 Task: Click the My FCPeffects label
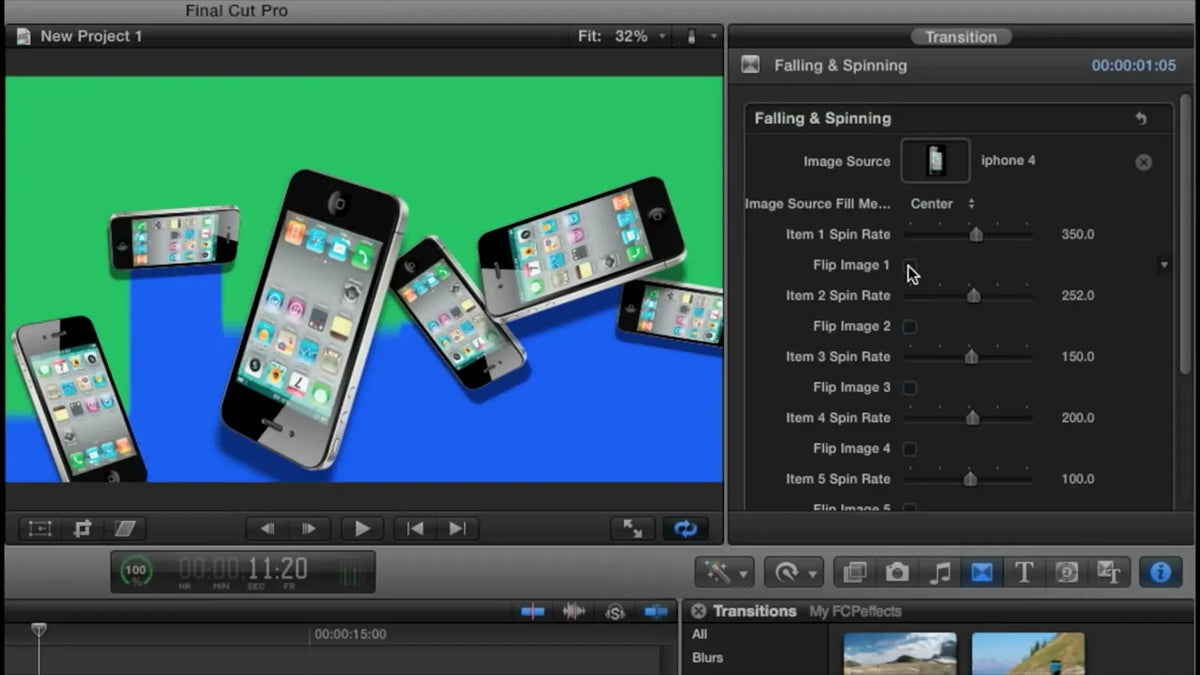[x=855, y=611]
